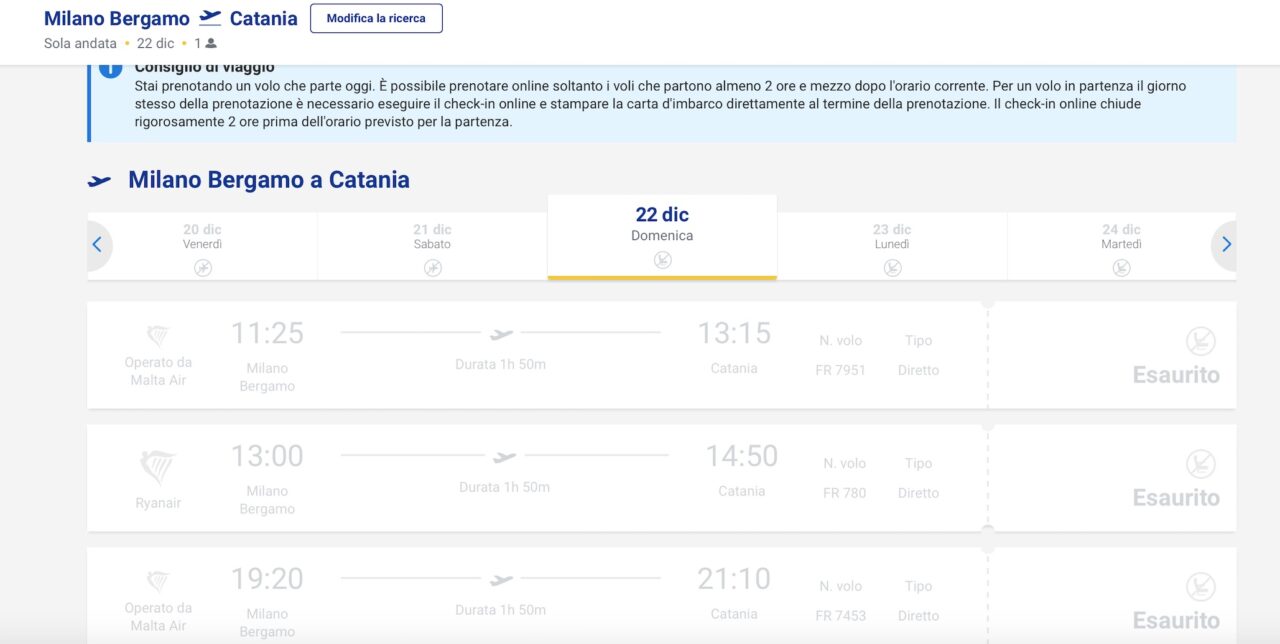Click the passenger person icon in header
Image resolution: width=1280 pixels, height=644 pixels.
211,44
